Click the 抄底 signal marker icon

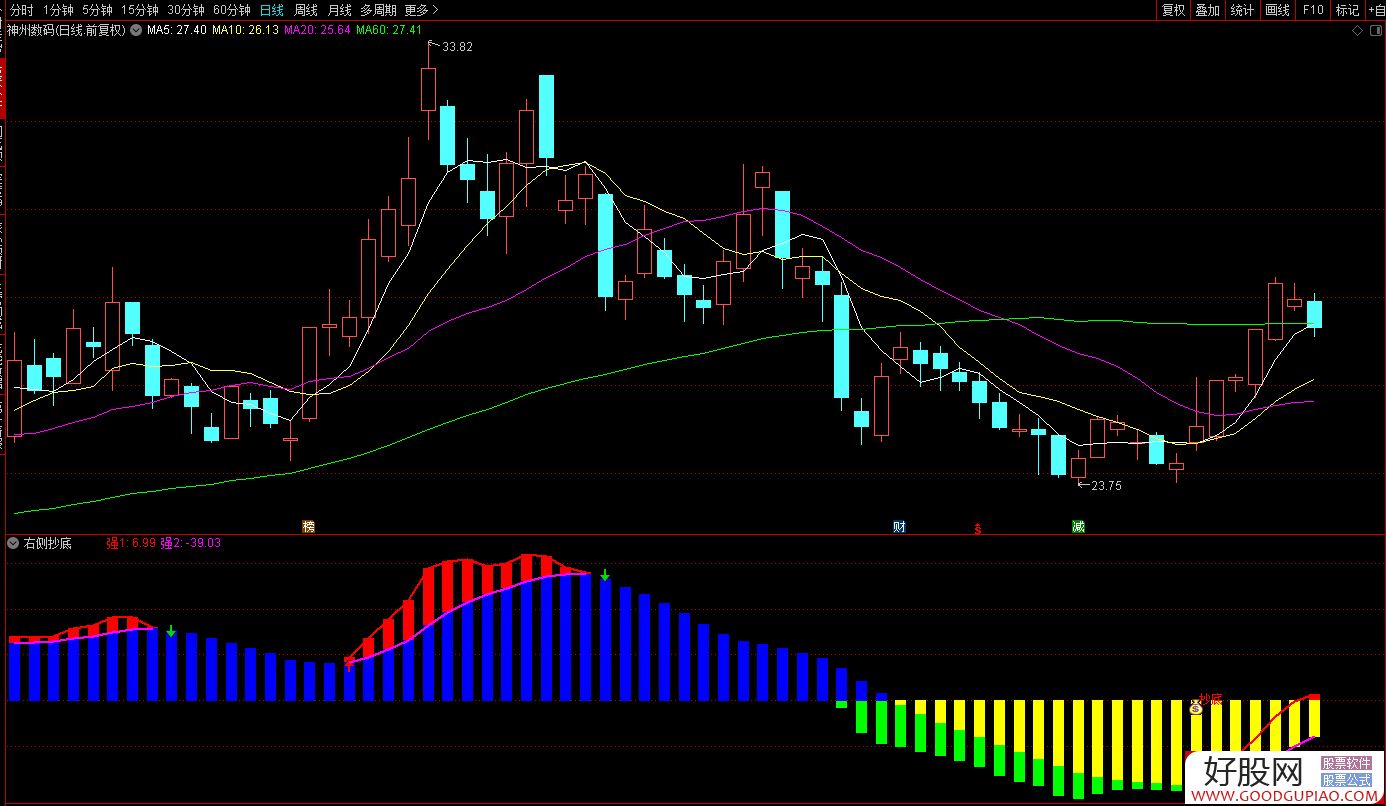tap(1196, 707)
